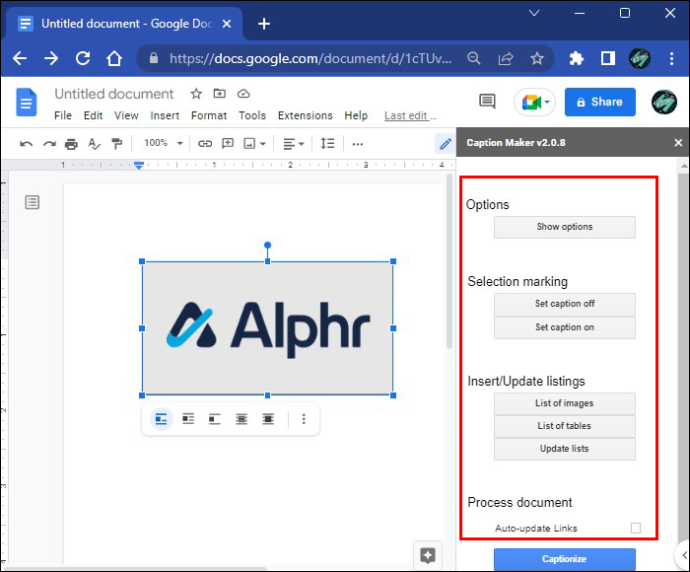Open line and paragraph spacing

tap(327, 143)
